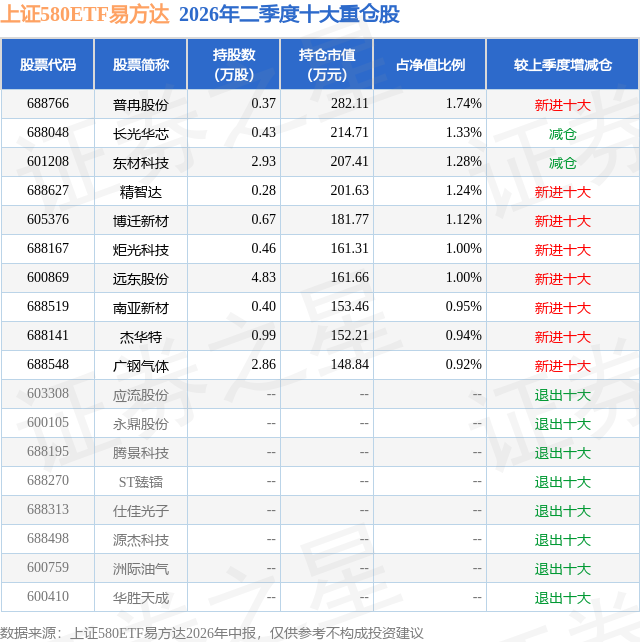This screenshot has width=640, height=642.
Task: Click stock name 长光华芯
Action: tap(141, 134)
